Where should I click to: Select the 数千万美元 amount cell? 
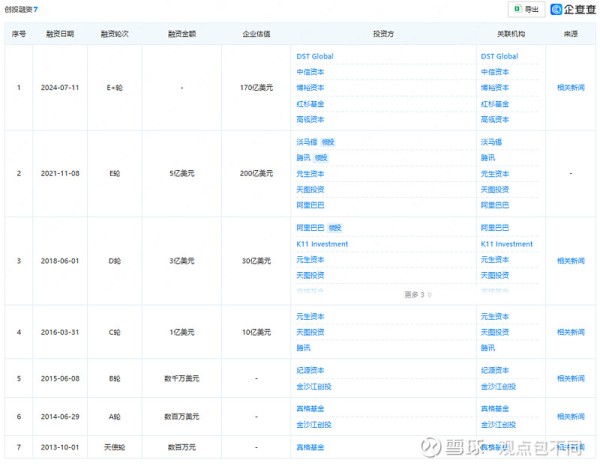click(182, 378)
